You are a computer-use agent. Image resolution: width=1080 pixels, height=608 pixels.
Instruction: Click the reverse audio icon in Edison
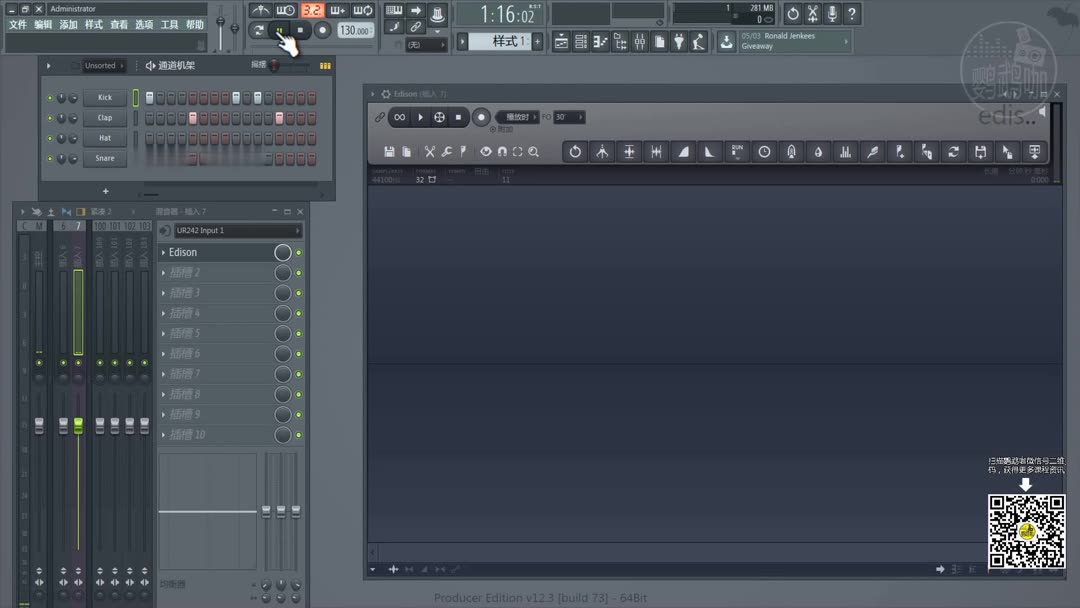pos(575,151)
